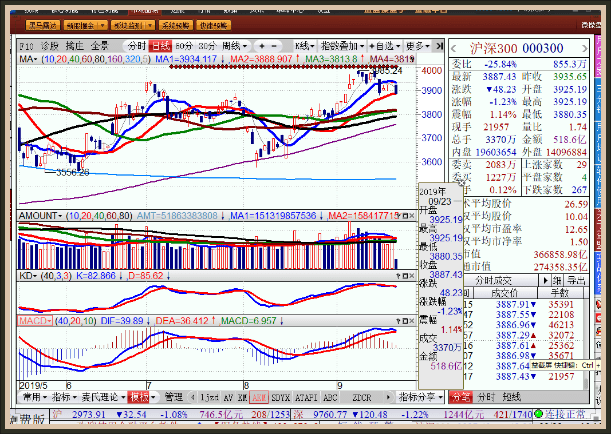This screenshot has width=611, height=434.
Task: Close the date info popup with X
Action: [x=461, y=182]
